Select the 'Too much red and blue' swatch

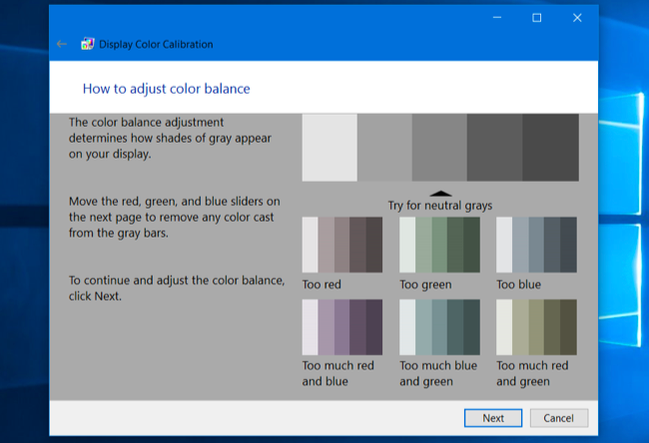(x=342, y=327)
